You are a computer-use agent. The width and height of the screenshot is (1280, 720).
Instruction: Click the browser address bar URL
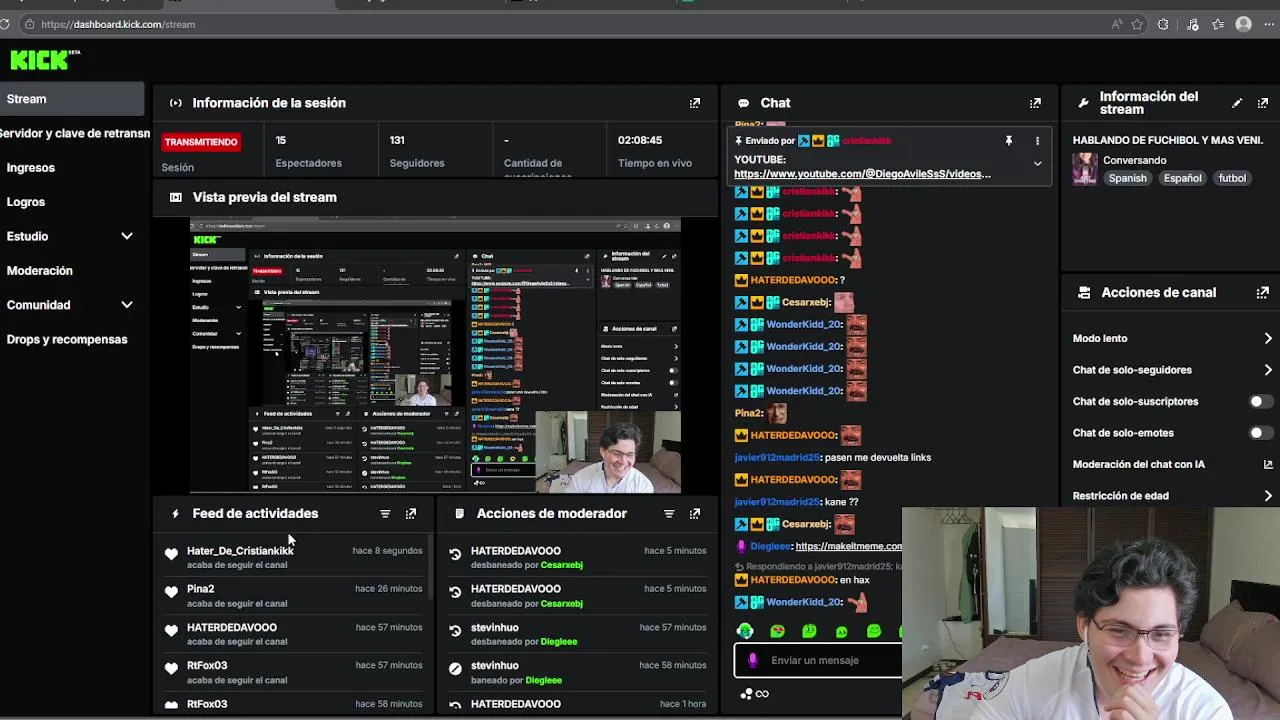coord(118,24)
